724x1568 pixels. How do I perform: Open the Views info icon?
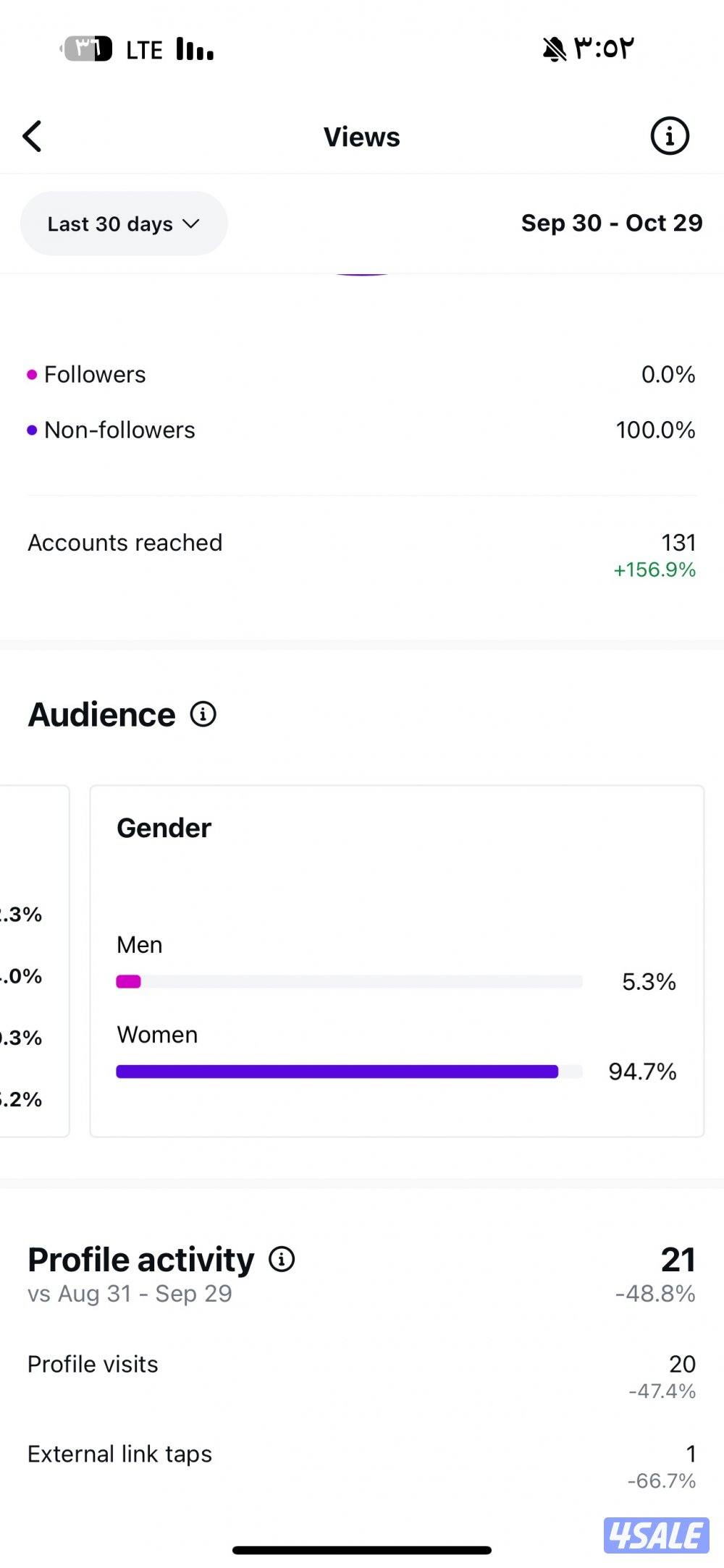[x=669, y=136]
